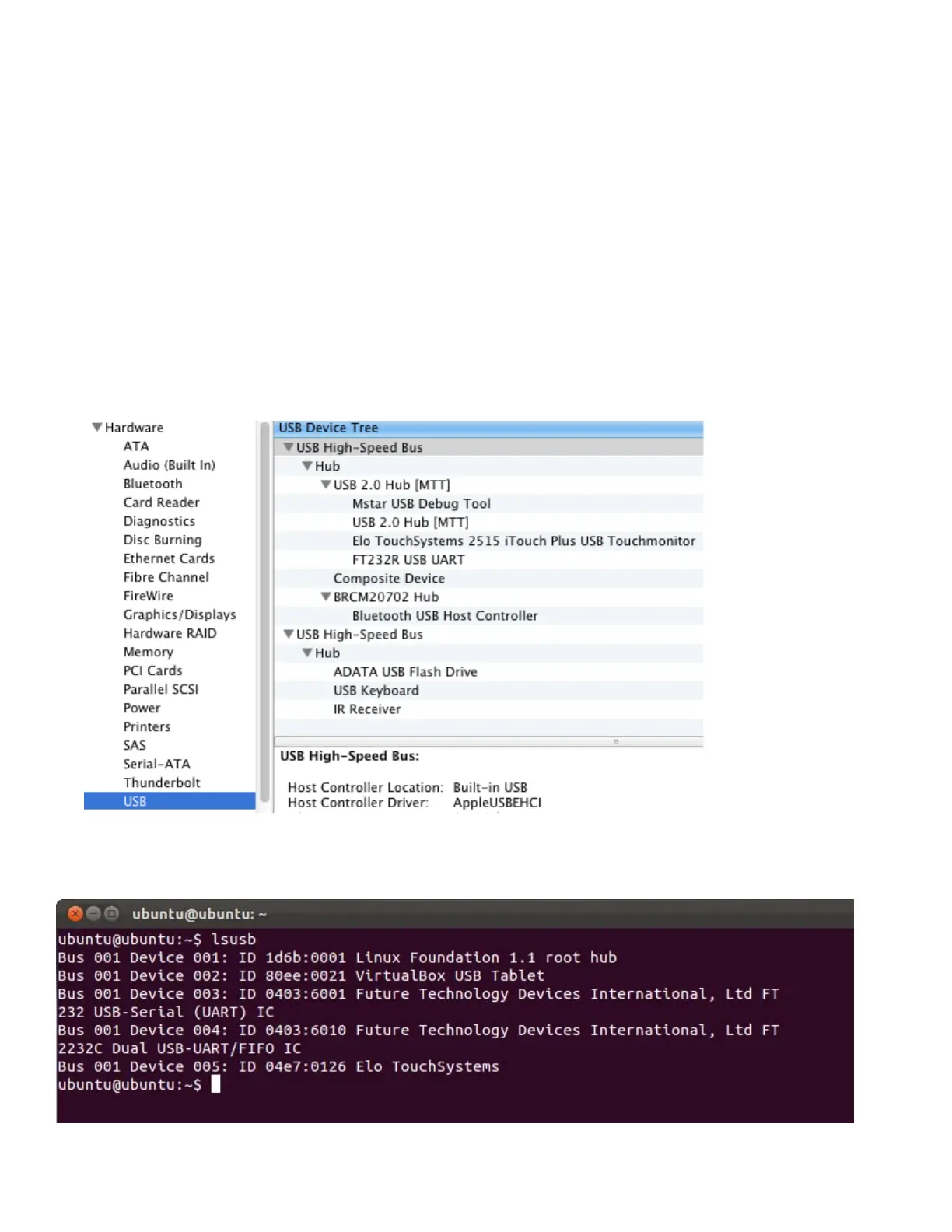
Task: Click the pane divider resize handle
Action: 615,741
